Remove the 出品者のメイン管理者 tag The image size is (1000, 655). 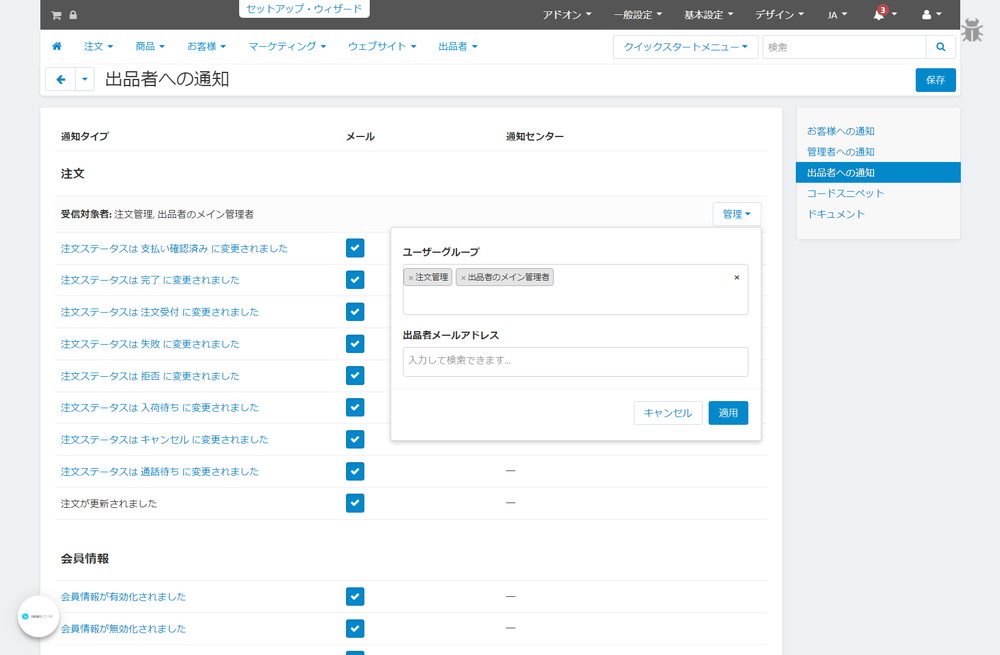click(x=463, y=277)
